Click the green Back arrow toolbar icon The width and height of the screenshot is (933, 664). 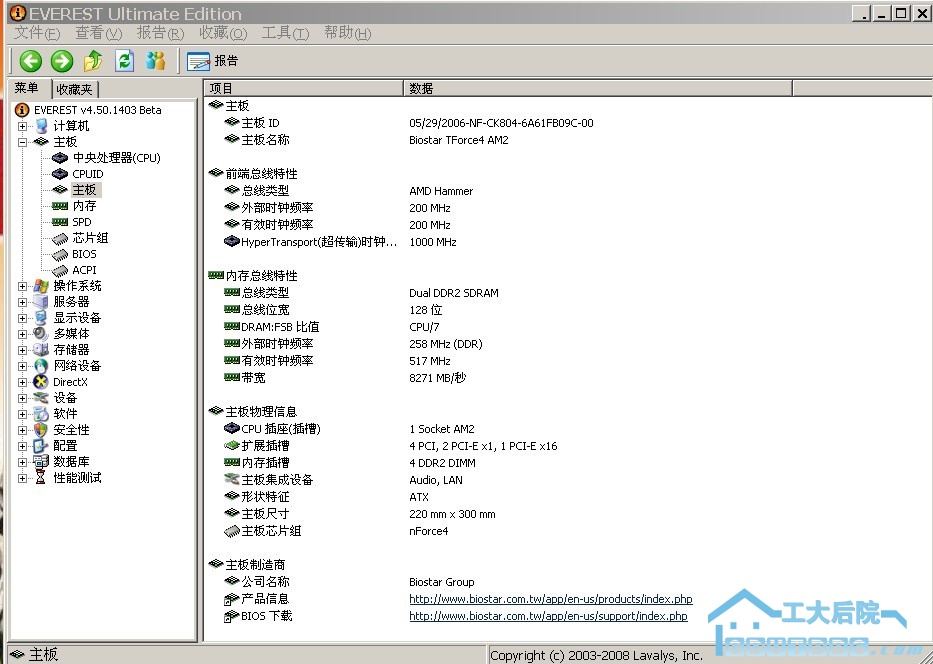30,61
